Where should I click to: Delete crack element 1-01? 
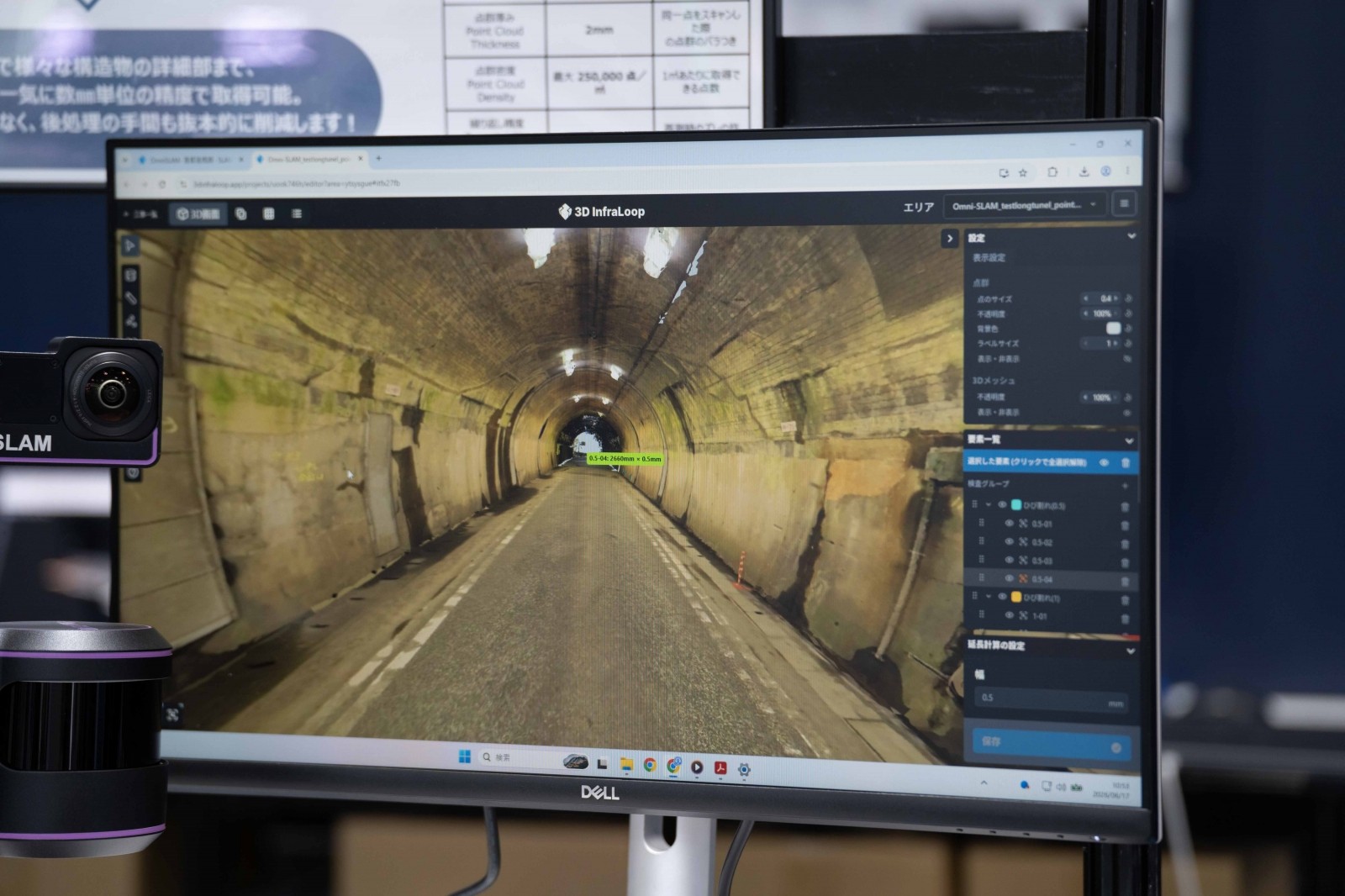pos(1125,619)
